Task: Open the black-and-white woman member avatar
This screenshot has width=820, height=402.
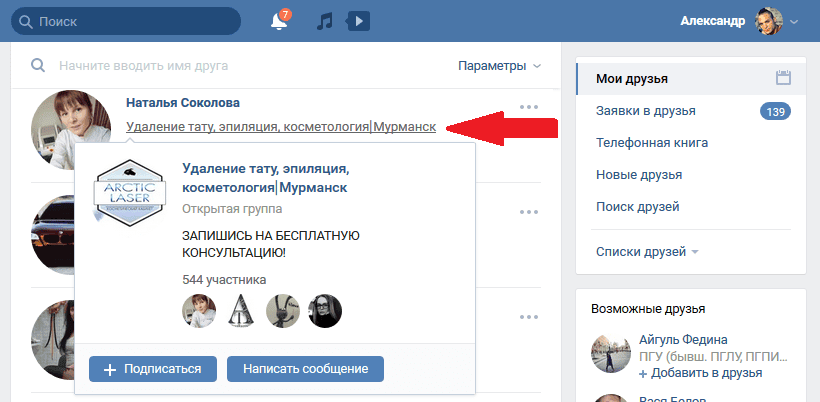Action: [325, 311]
